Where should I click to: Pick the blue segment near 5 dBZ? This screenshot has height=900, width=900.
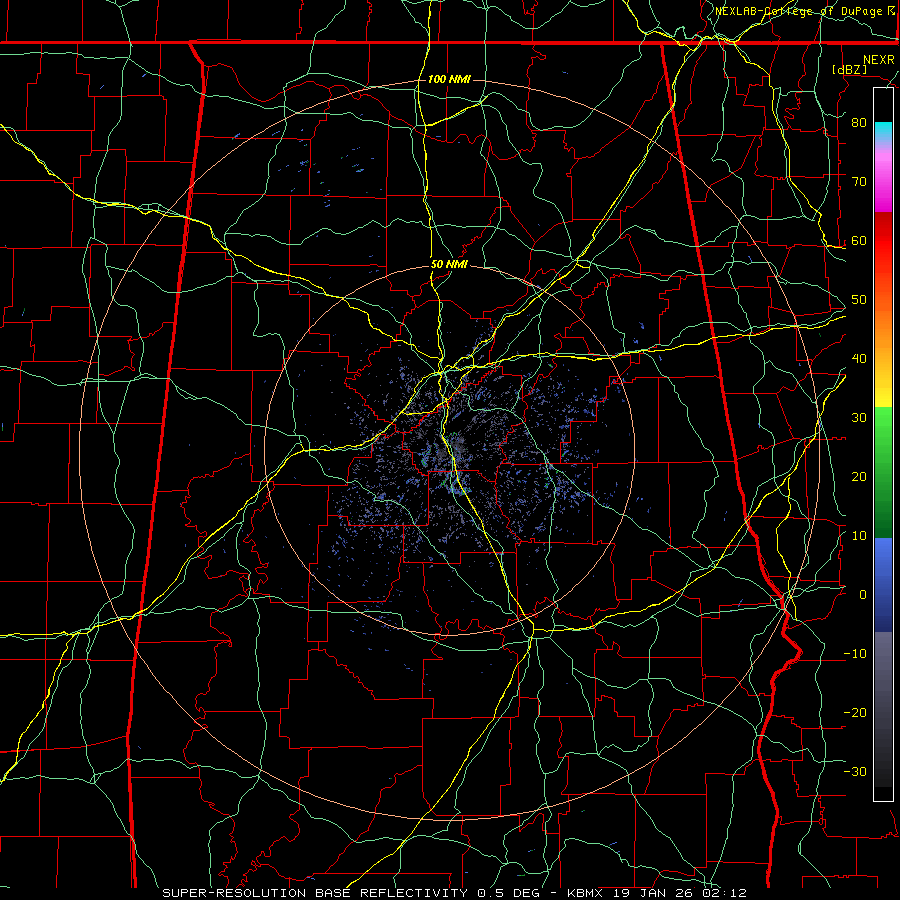(883, 565)
